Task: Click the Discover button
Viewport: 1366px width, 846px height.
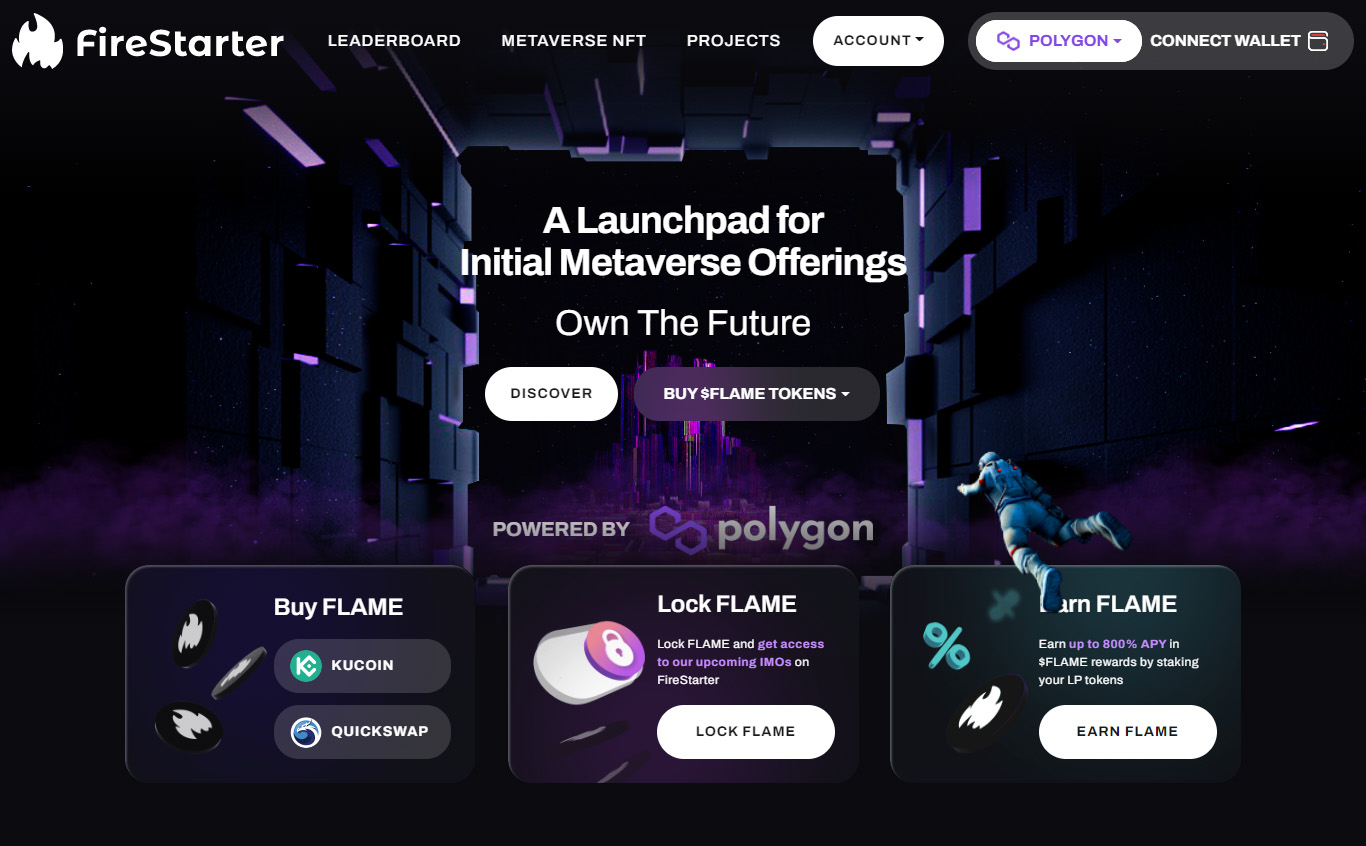Action: coord(552,394)
